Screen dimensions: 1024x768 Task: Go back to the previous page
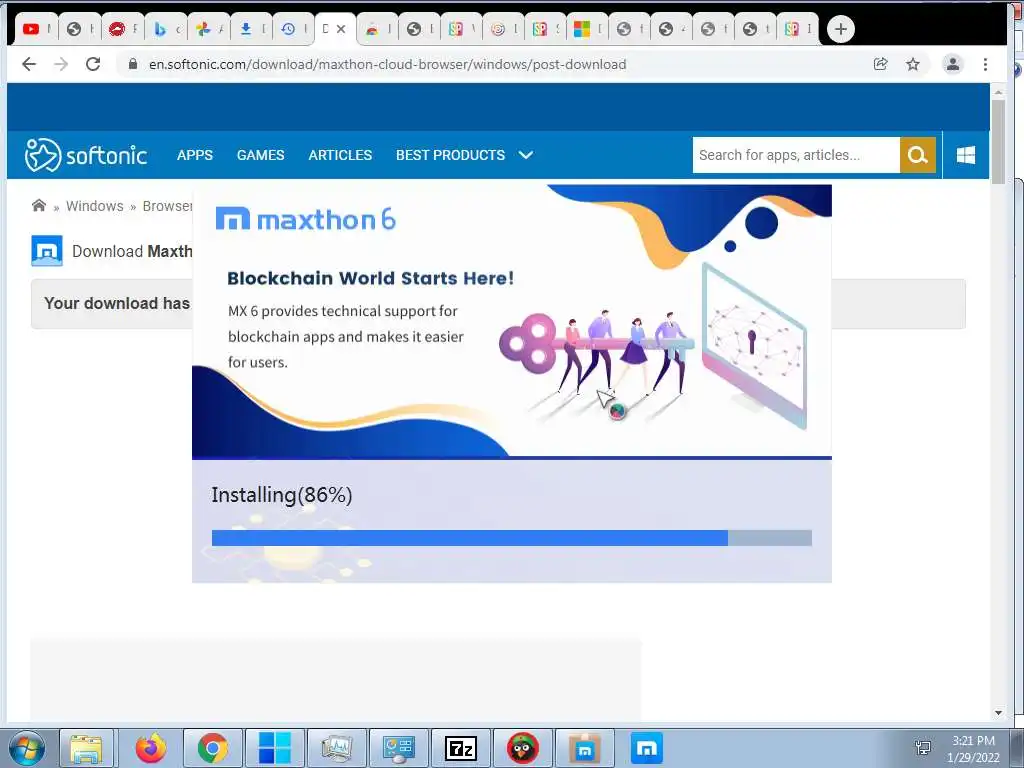(29, 64)
